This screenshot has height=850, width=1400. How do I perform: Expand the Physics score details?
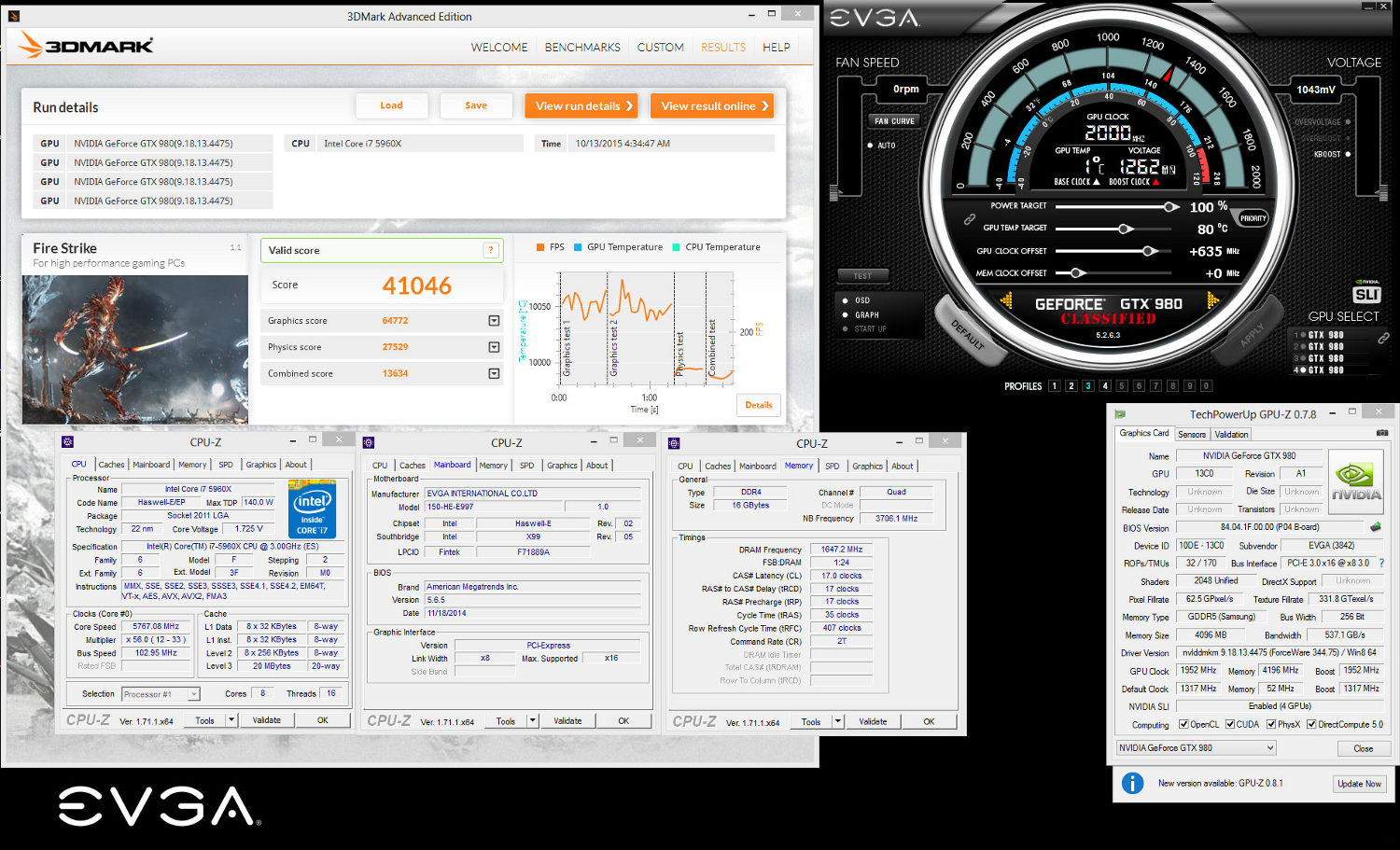coord(494,347)
